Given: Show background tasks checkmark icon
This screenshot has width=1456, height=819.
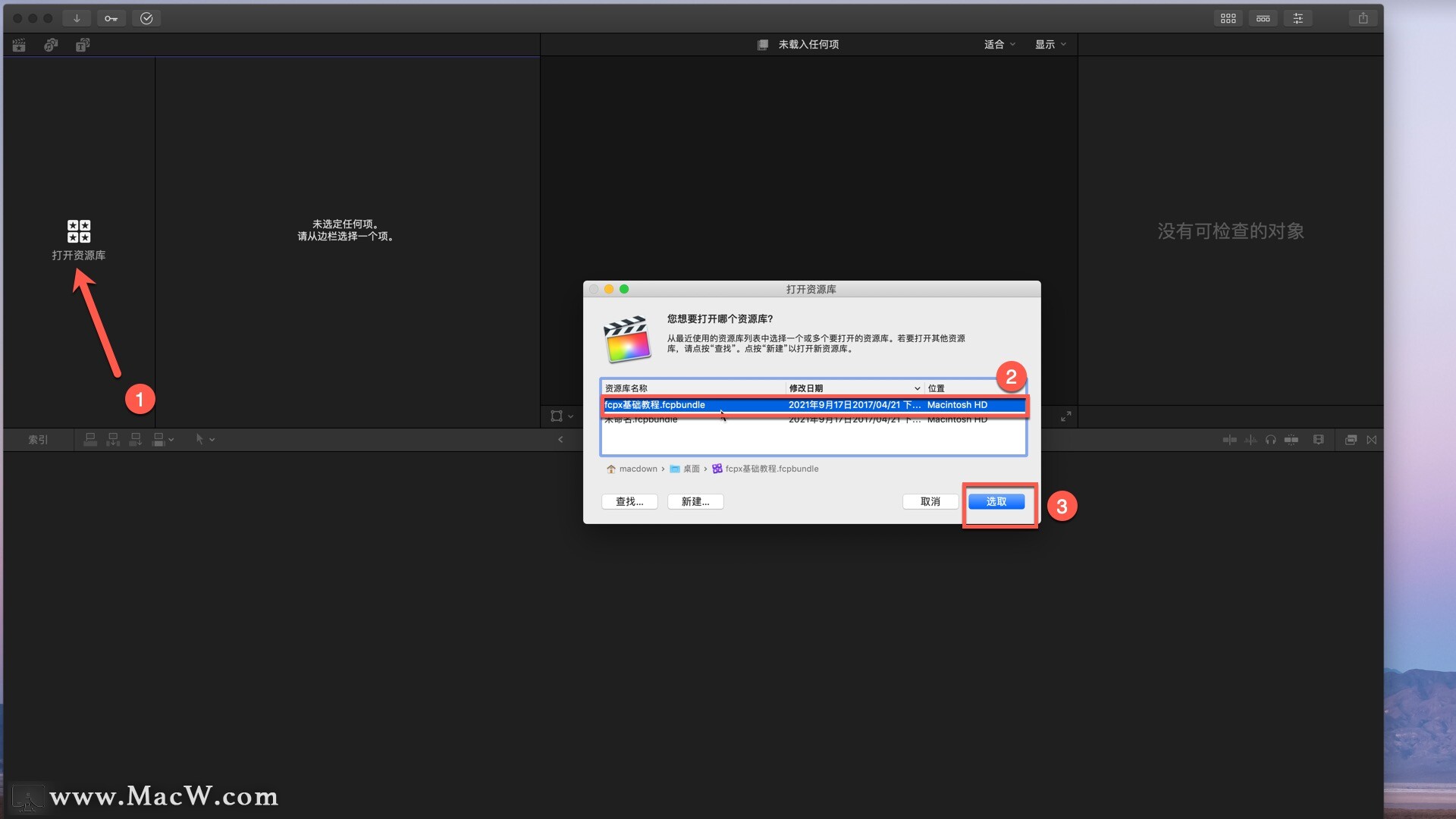Looking at the screenshot, I should tap(146, 18).
